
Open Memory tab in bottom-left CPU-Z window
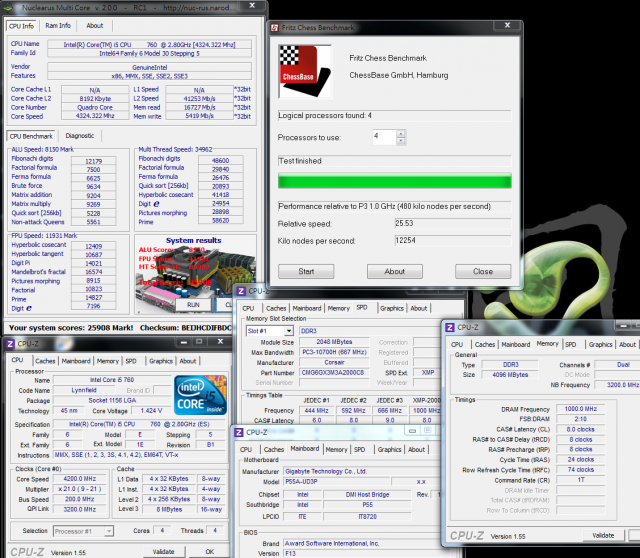tap(108, 361)
